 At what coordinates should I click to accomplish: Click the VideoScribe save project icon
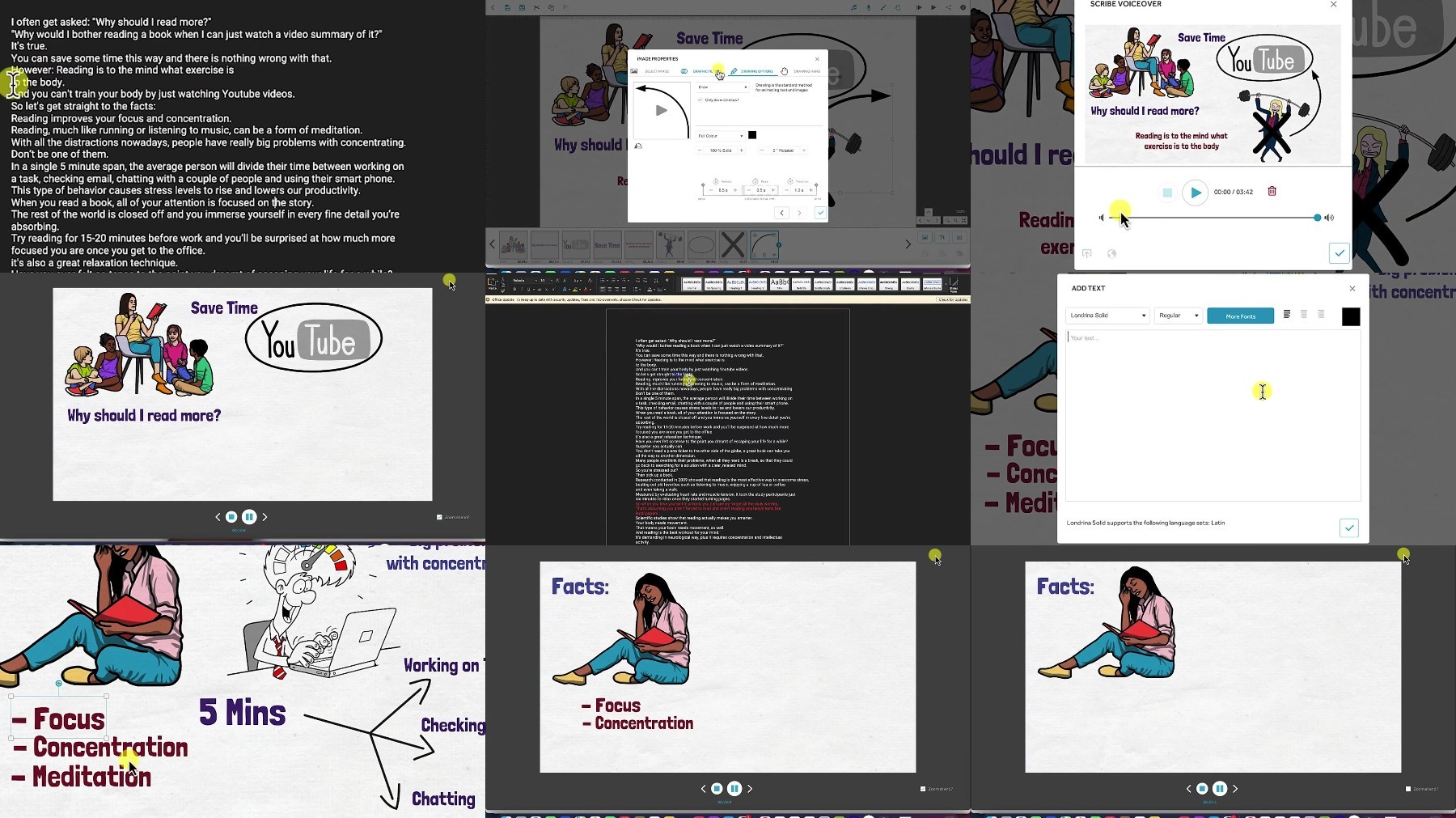(507, 7)
